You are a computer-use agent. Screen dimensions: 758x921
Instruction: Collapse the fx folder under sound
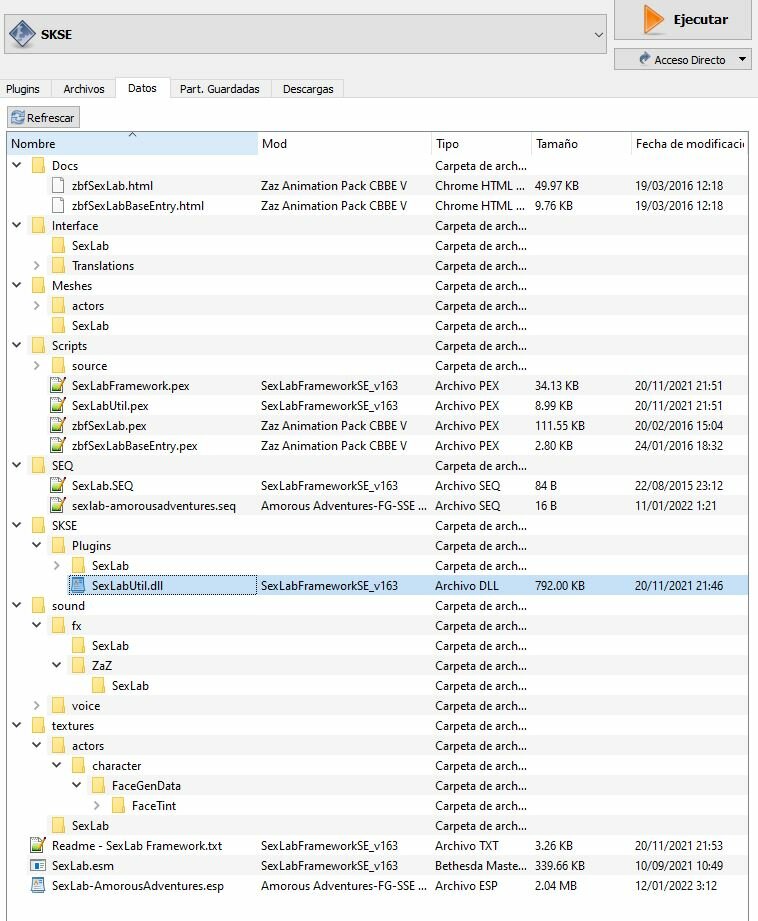point(36,625)
